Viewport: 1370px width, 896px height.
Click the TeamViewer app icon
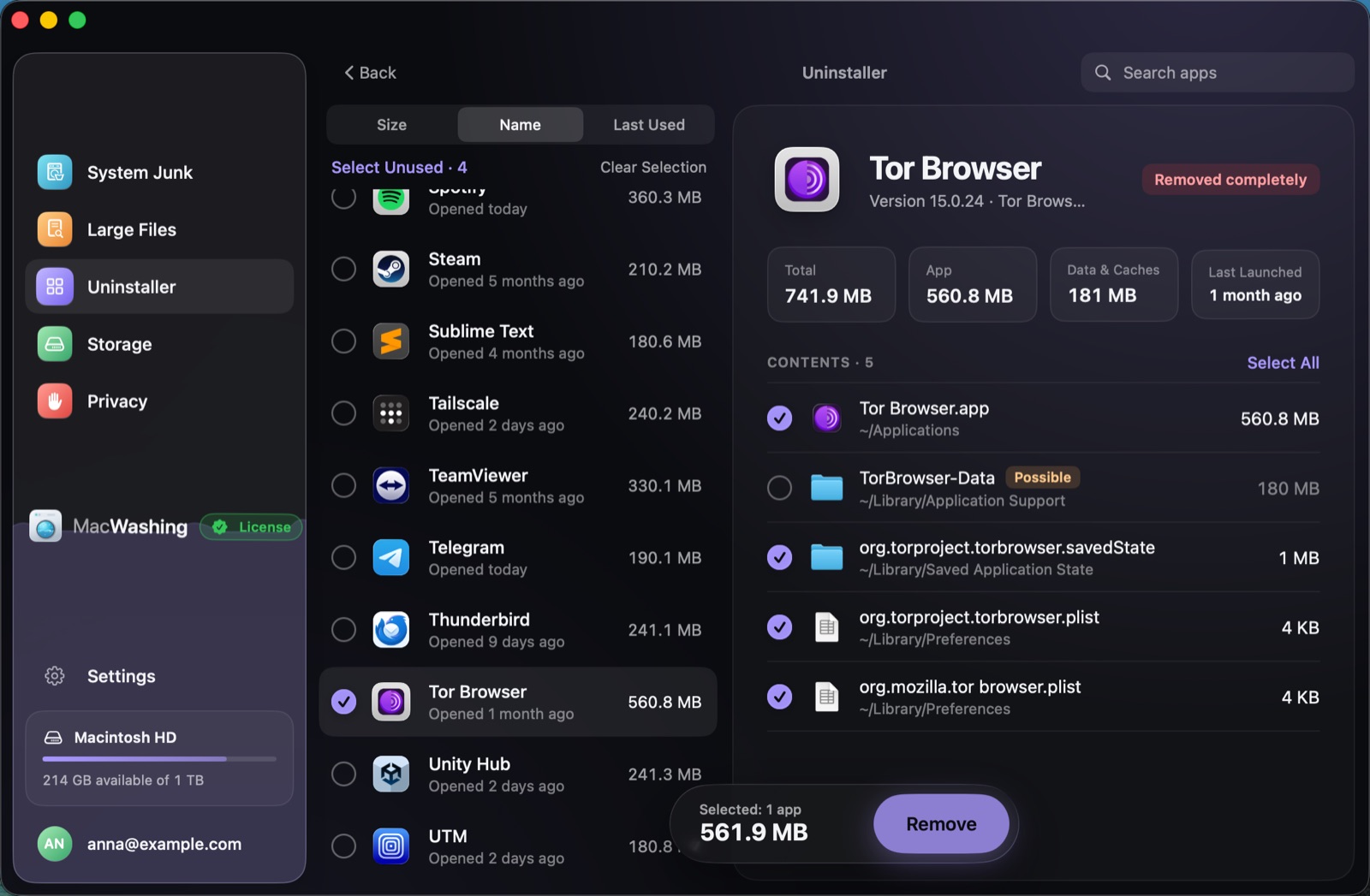tap(391, 485)
